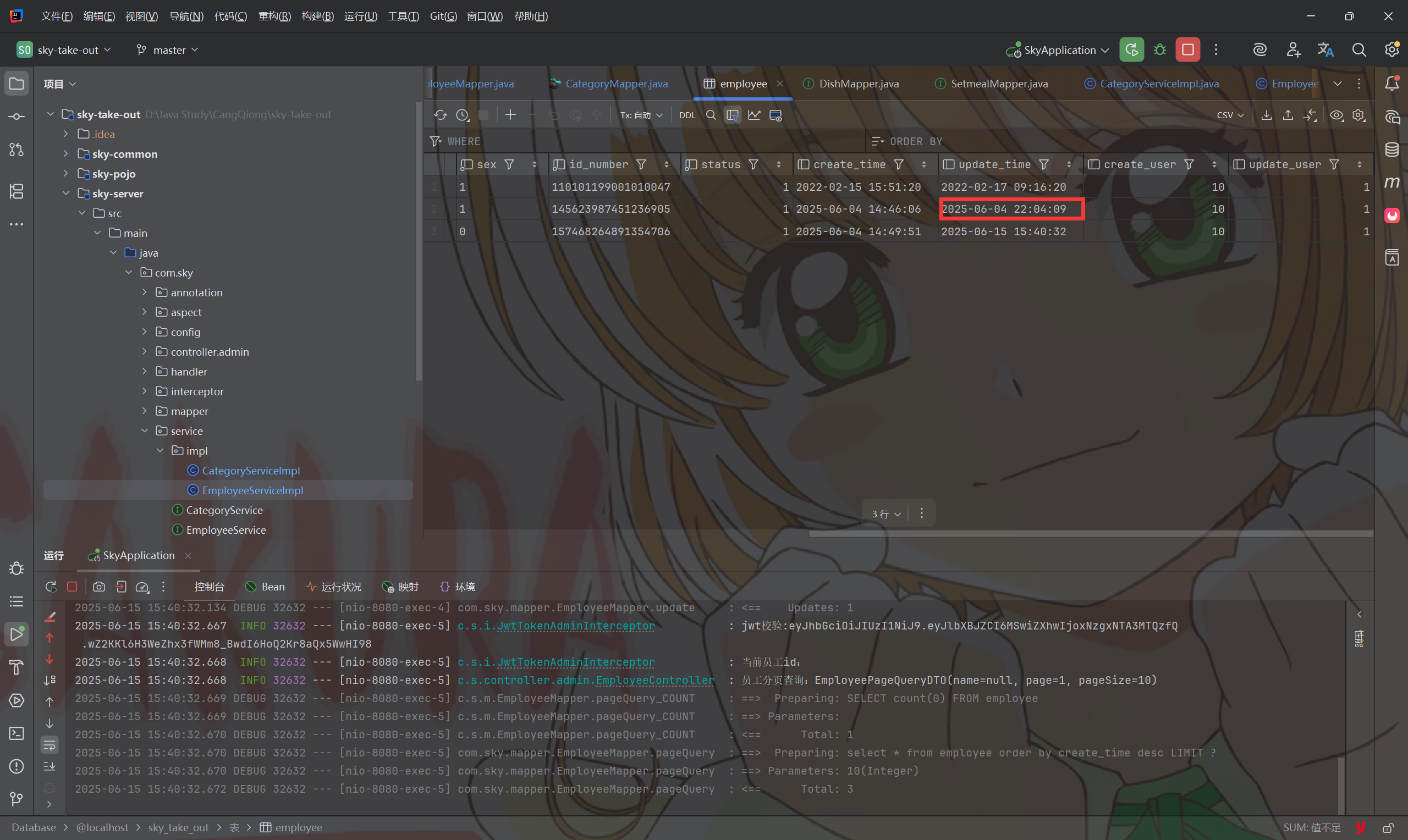The height and width of the screenshot is (840, 1408).
Task: Reload the employee table data
Action: [441, 115]
